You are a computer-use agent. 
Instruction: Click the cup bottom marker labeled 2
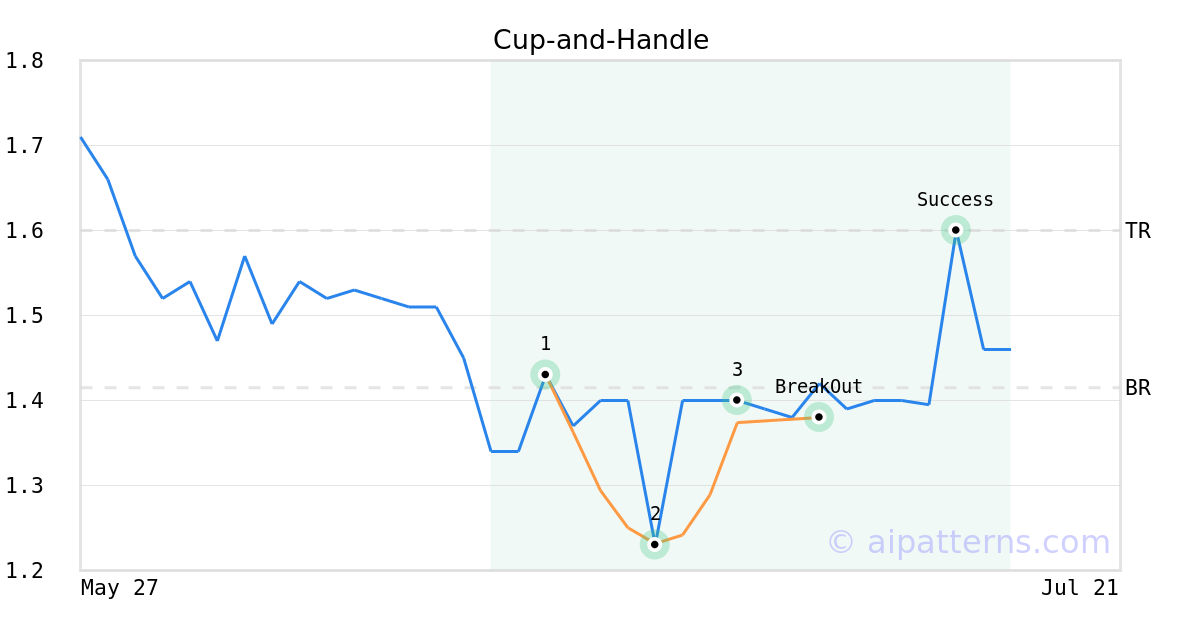pyautogui.click(x=654, y=544)
